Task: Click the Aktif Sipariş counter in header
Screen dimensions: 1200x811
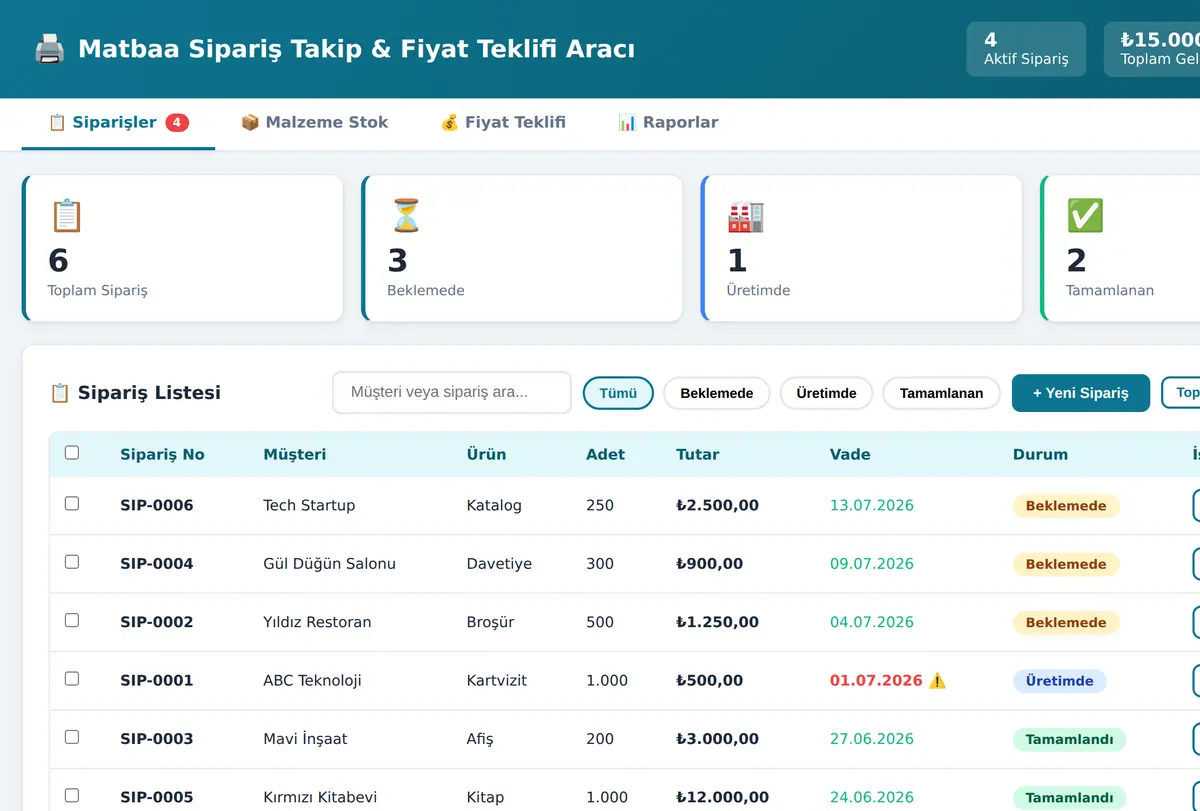Action: 1026,49
